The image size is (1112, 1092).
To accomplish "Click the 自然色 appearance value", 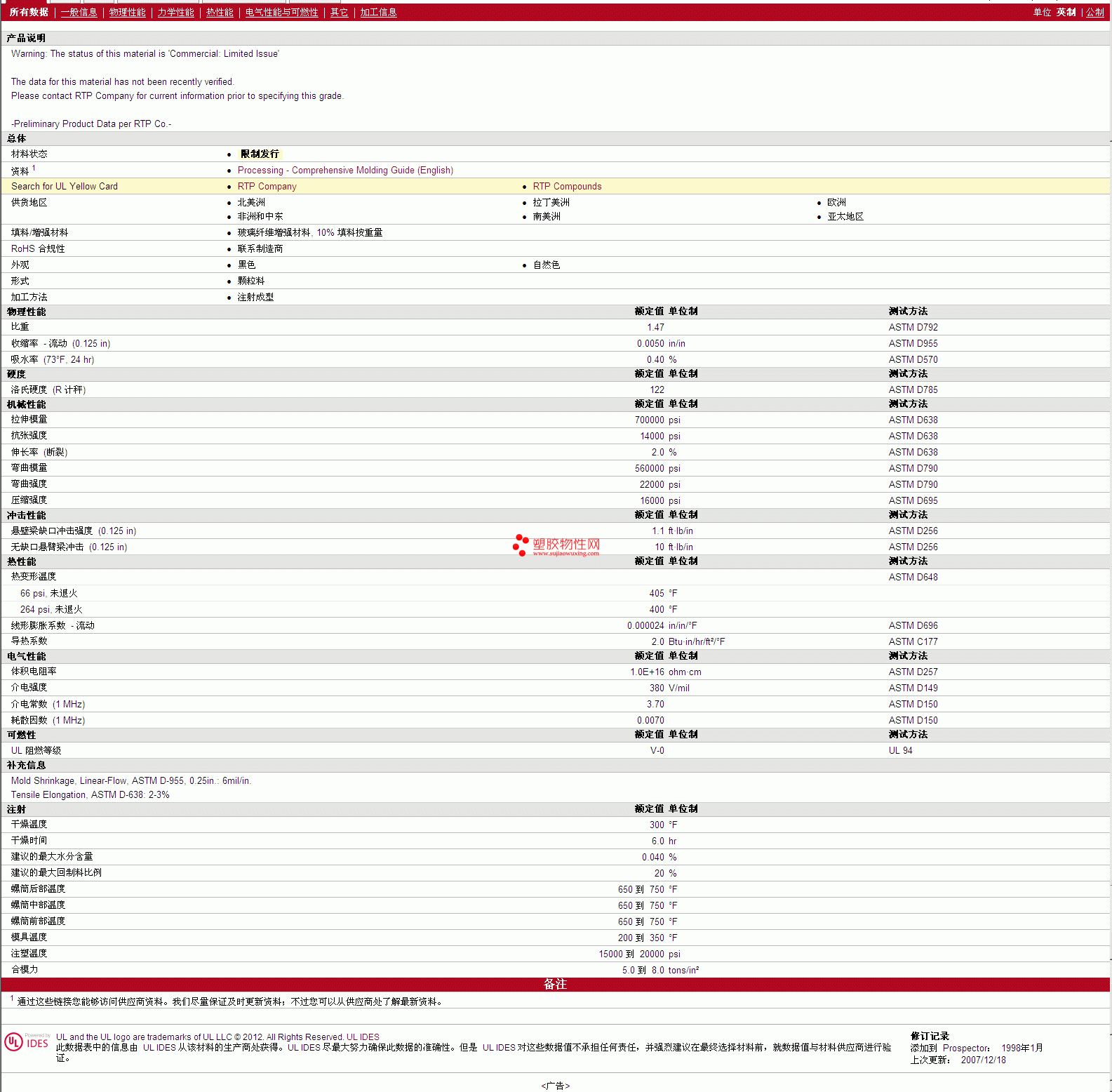I will [547, 265].
